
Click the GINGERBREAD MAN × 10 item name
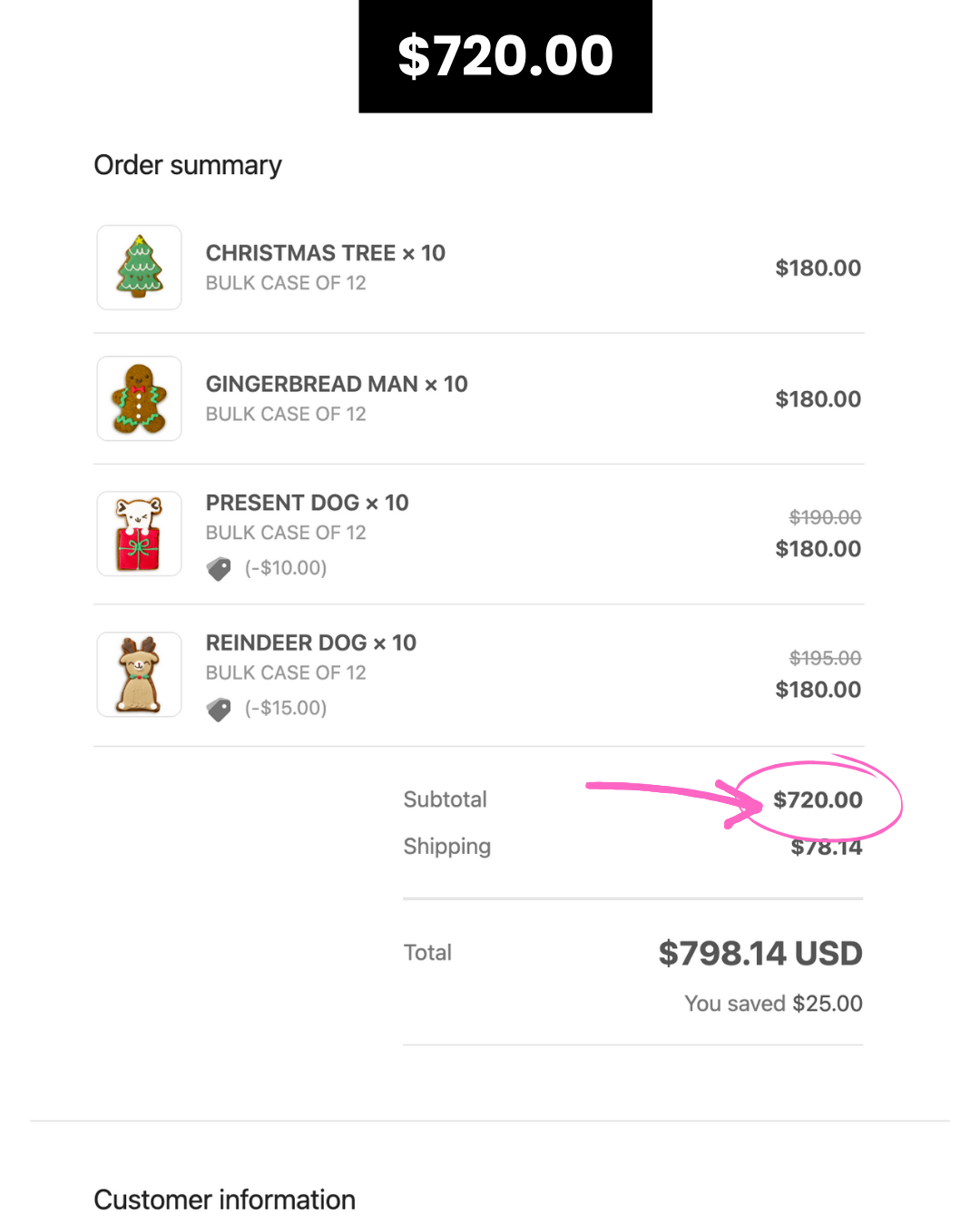(337, 384)
